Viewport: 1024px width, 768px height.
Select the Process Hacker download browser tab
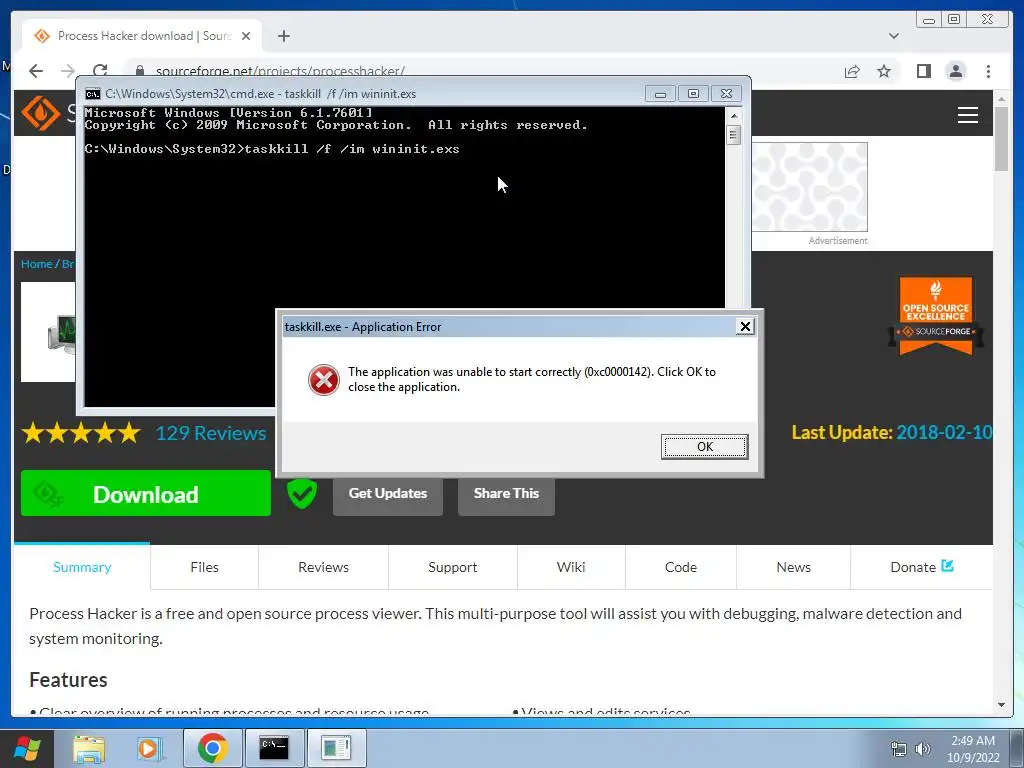click(142, 36)
